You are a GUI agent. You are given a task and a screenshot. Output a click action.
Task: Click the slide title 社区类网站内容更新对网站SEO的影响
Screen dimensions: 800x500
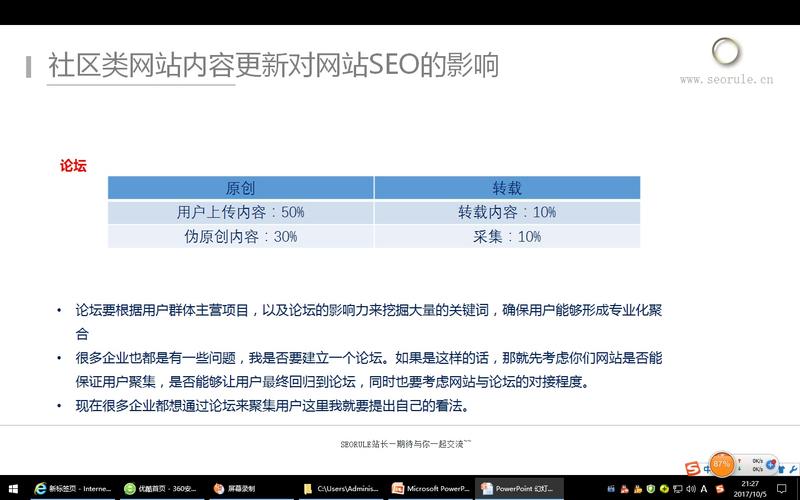(273, 65)
